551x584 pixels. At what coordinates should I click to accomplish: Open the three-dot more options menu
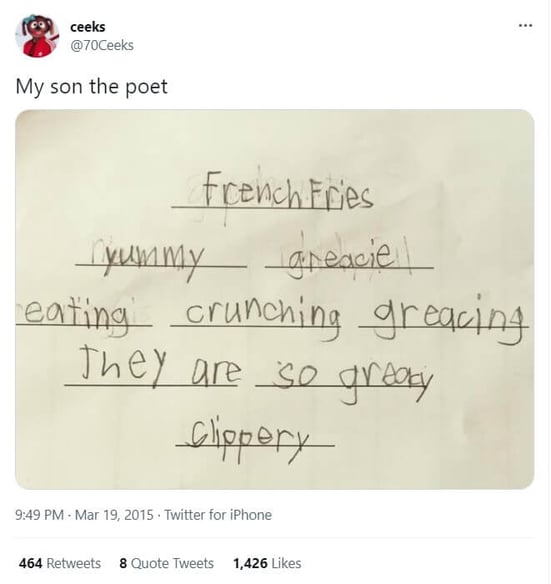tap(525, 26)
